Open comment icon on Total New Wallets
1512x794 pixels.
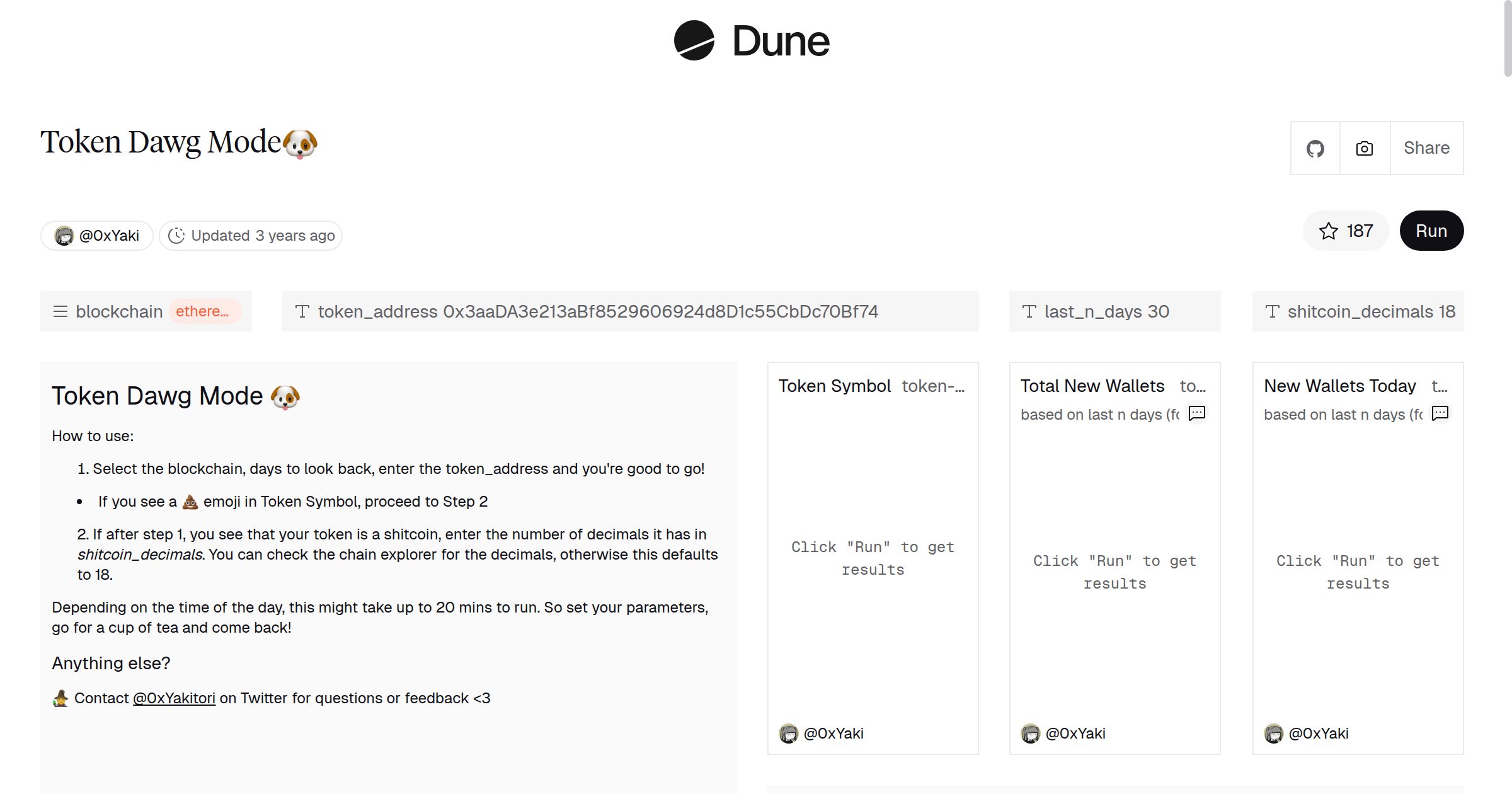[1196, 413]
